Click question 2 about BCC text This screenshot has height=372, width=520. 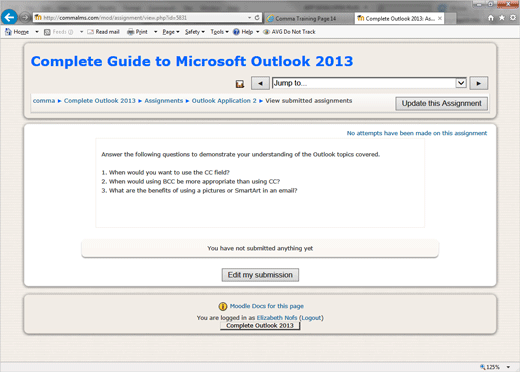pyautogui.click(x=191, y=181)
